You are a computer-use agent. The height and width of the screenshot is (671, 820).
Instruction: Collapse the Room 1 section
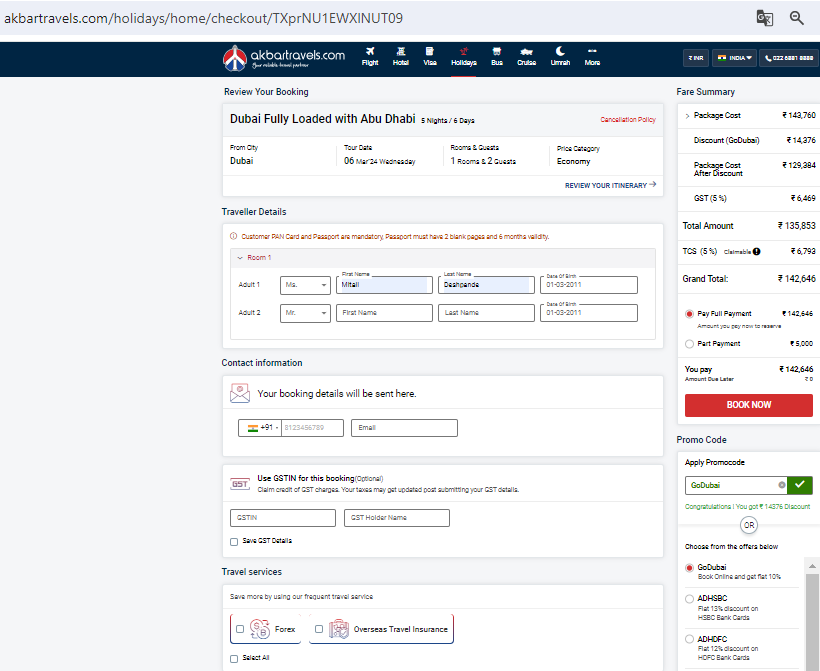click(240, 258)
